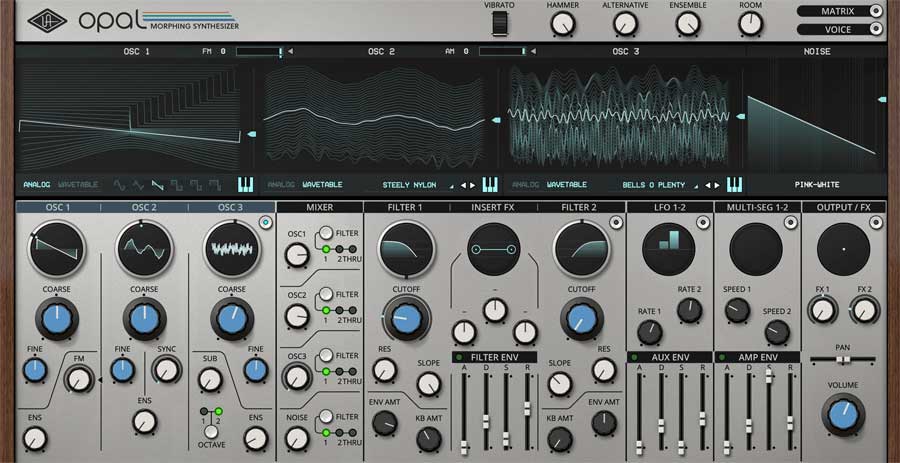Click the Volume knob
The image size is (900, 463).
pos(843,414)
